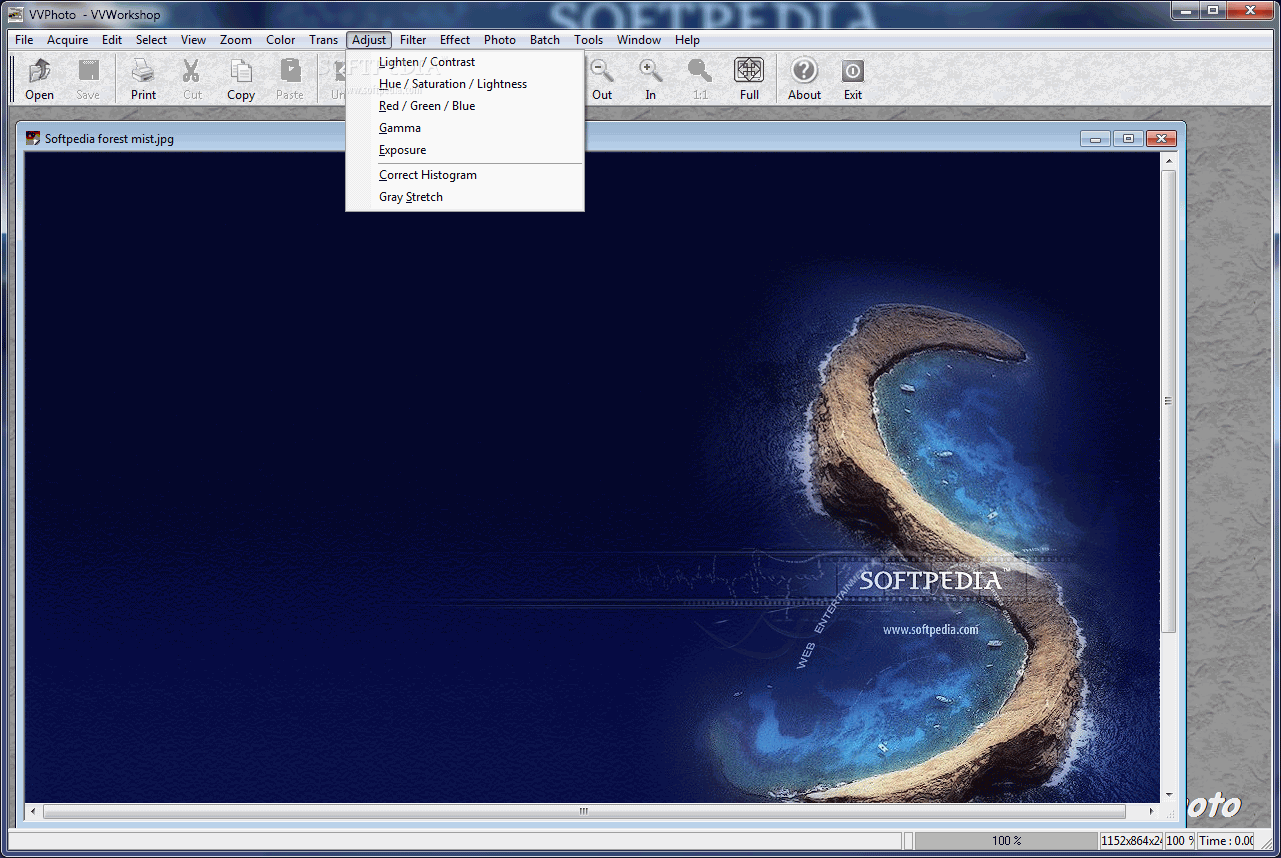Viewport: 1281px width, 858px height.
Task: Click the vertical scrollbar thumb of image
Action: [x=1168, y=401]
